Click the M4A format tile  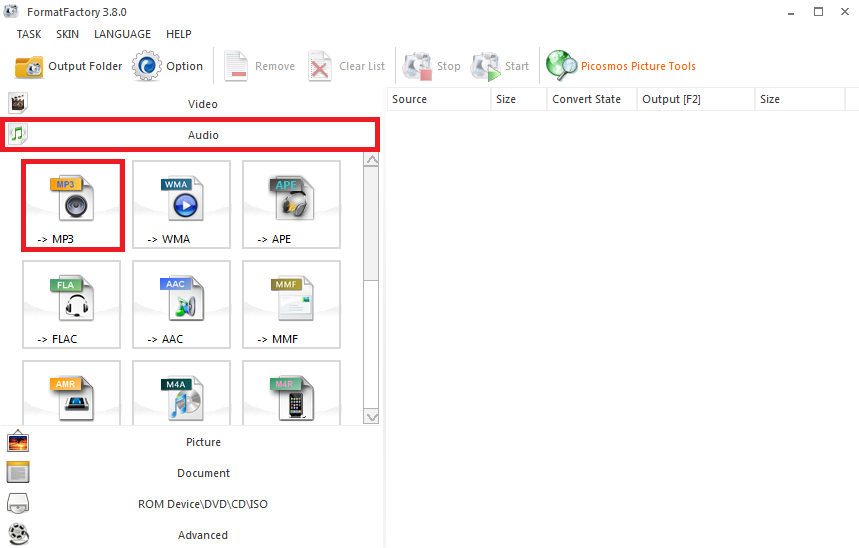click(181, 392)
